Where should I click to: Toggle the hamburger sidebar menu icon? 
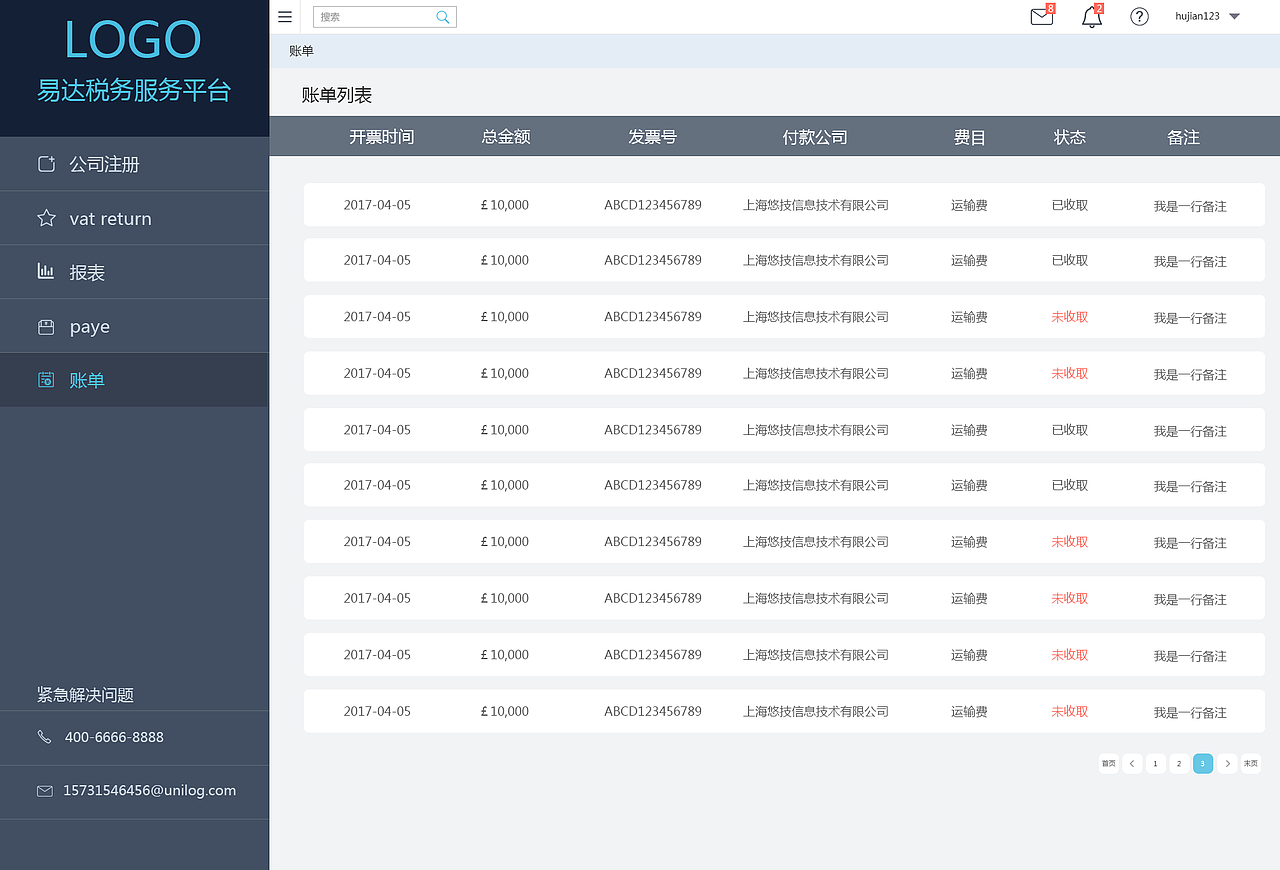(x=285, y=17)
